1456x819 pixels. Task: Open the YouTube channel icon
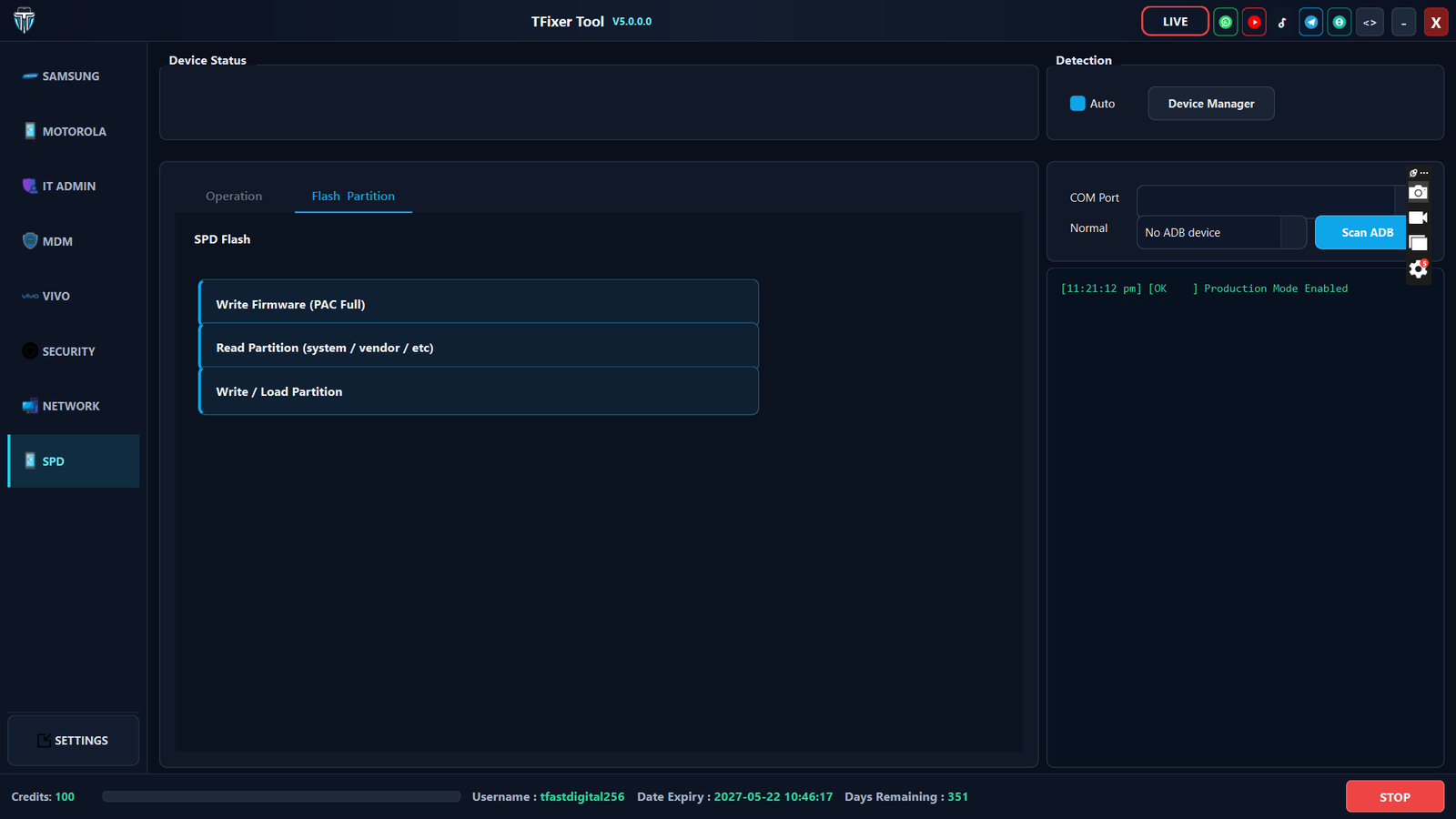(1254, 22)
